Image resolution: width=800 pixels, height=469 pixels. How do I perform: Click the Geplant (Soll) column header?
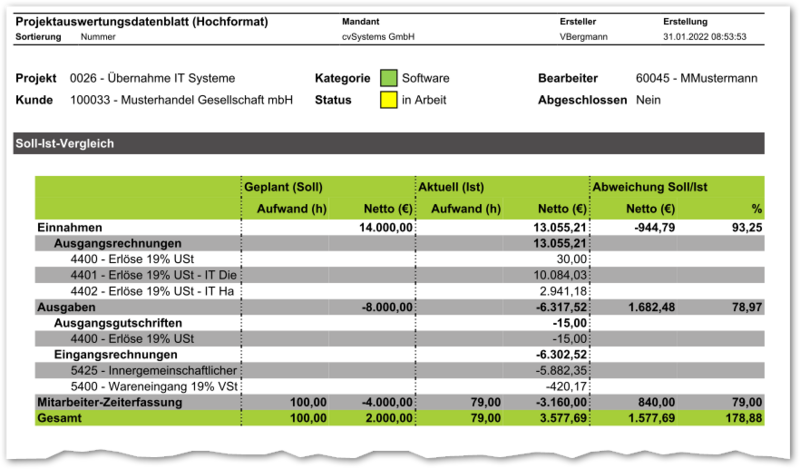(x=283, y=187)
